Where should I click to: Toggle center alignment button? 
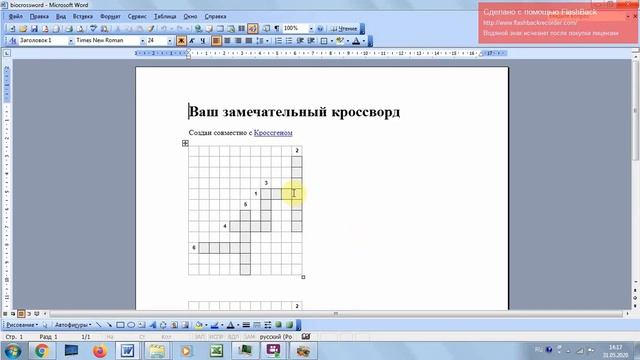[227, 40]
